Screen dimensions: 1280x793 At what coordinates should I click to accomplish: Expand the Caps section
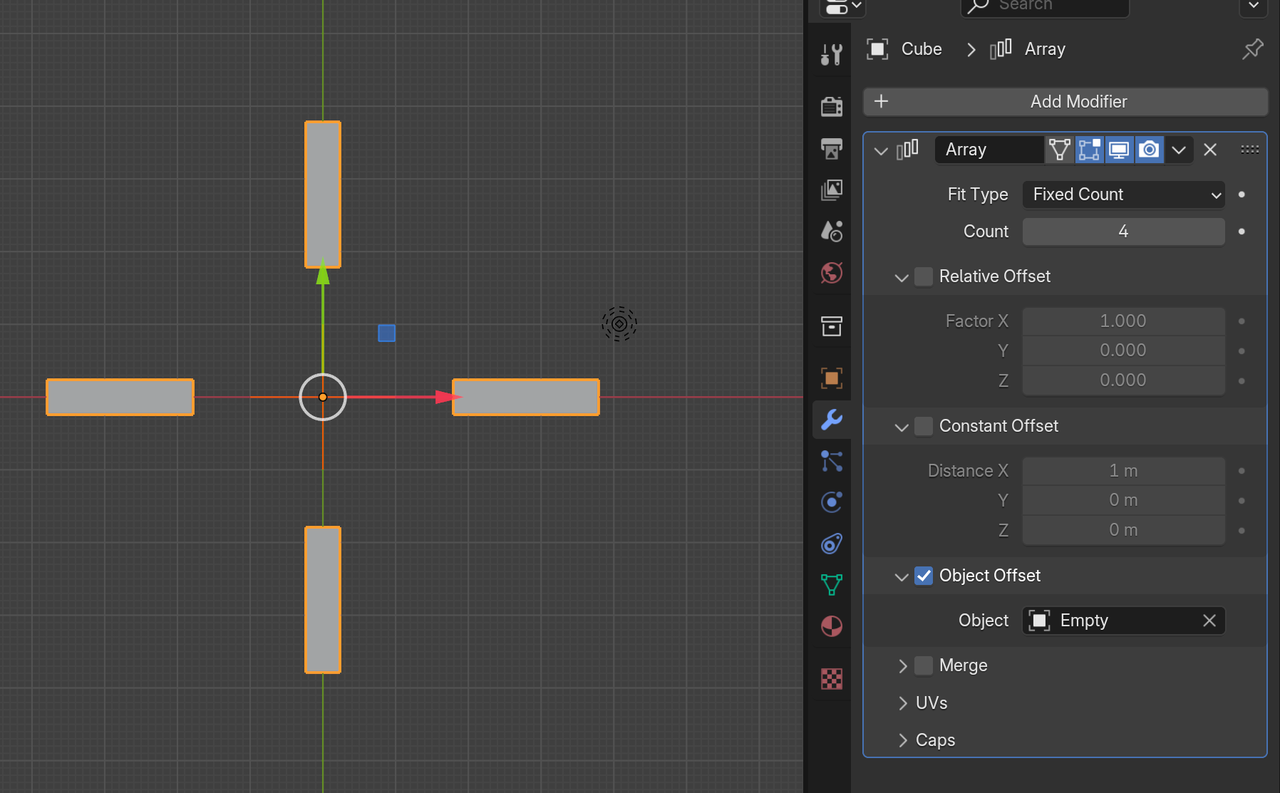902,740
